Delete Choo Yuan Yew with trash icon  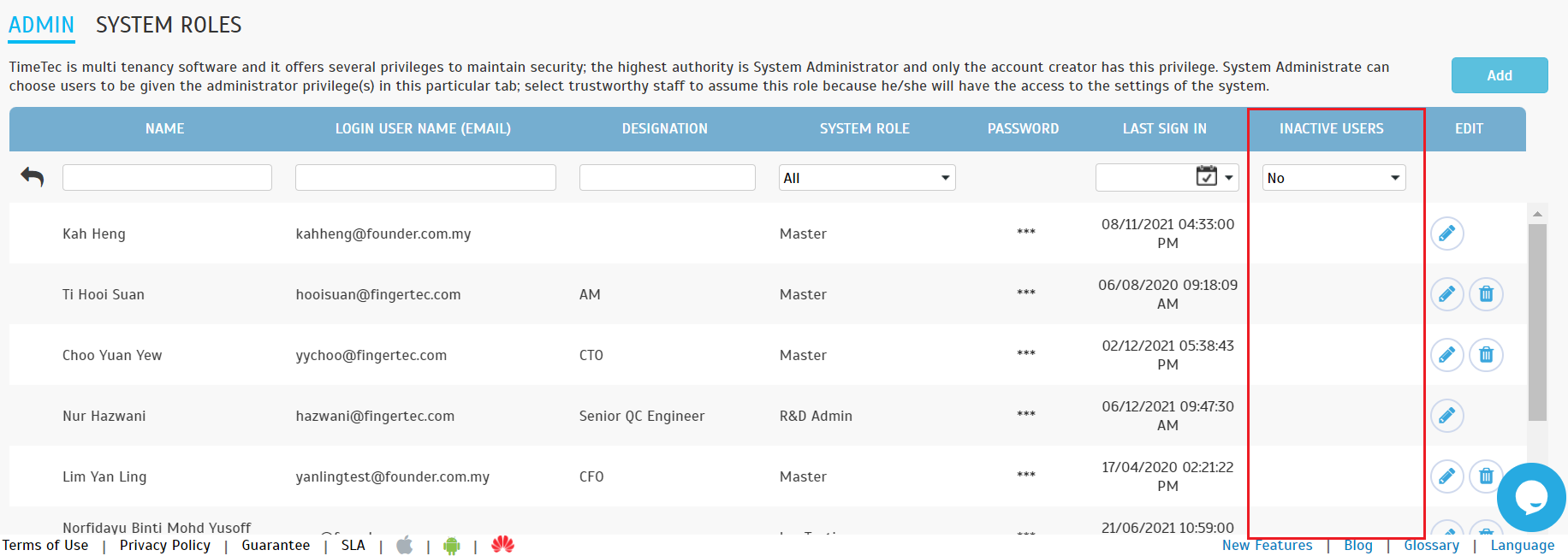coord(1486,355)
